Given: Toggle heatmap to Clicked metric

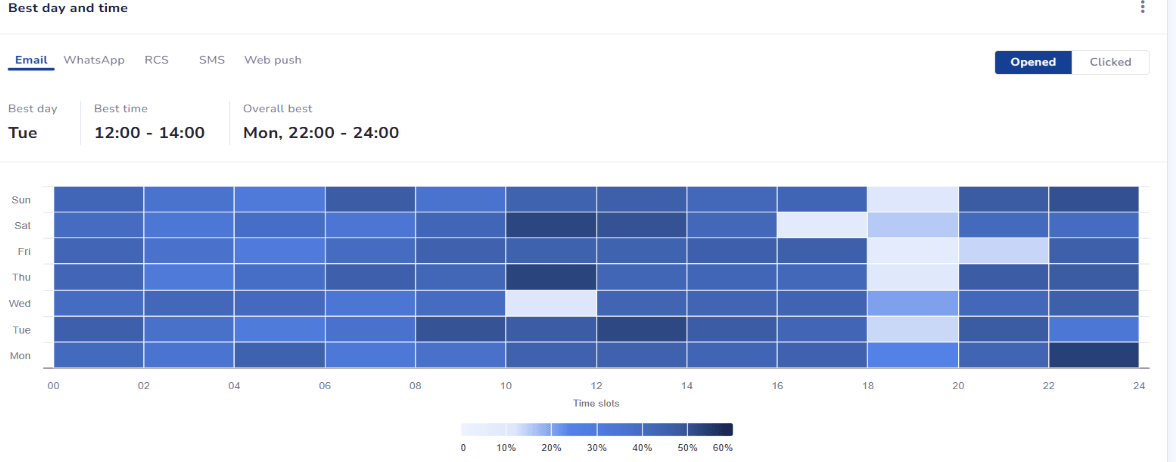Looking at the screenshot, I should pyautogui.click(x=1110, y=62).
